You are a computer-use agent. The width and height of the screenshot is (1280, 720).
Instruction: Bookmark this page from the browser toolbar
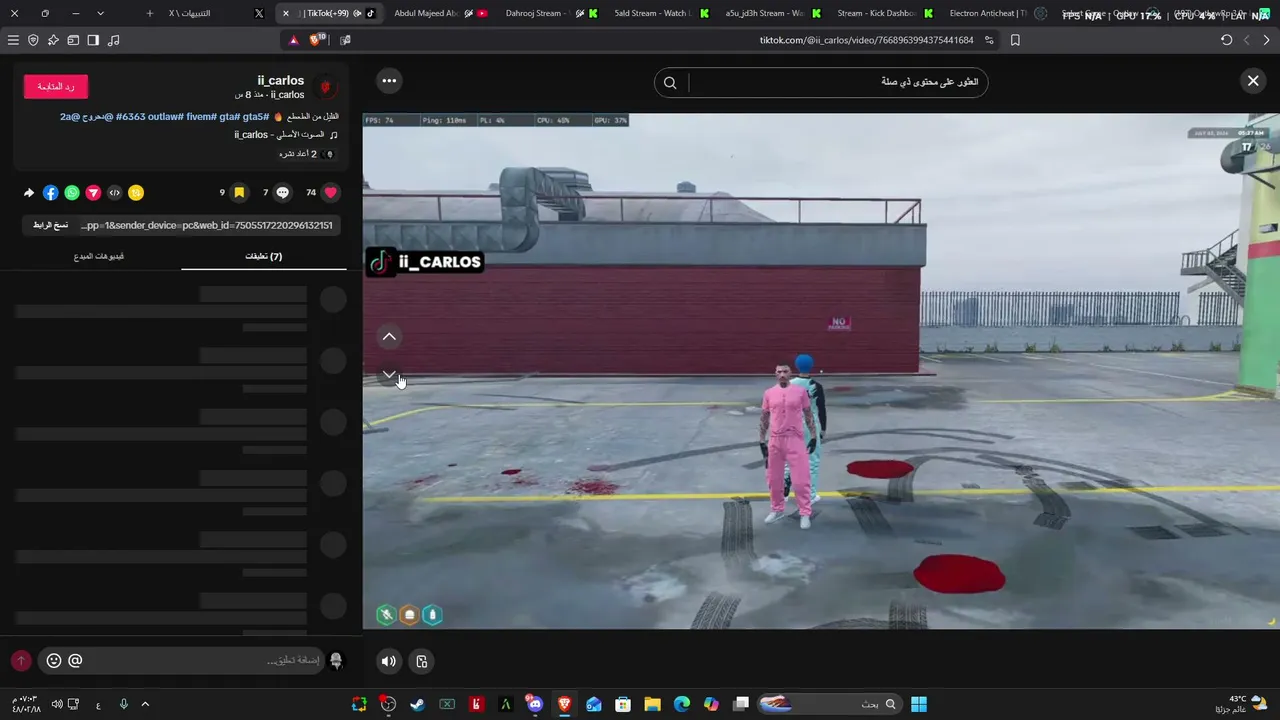click(x=1015, y=40)
